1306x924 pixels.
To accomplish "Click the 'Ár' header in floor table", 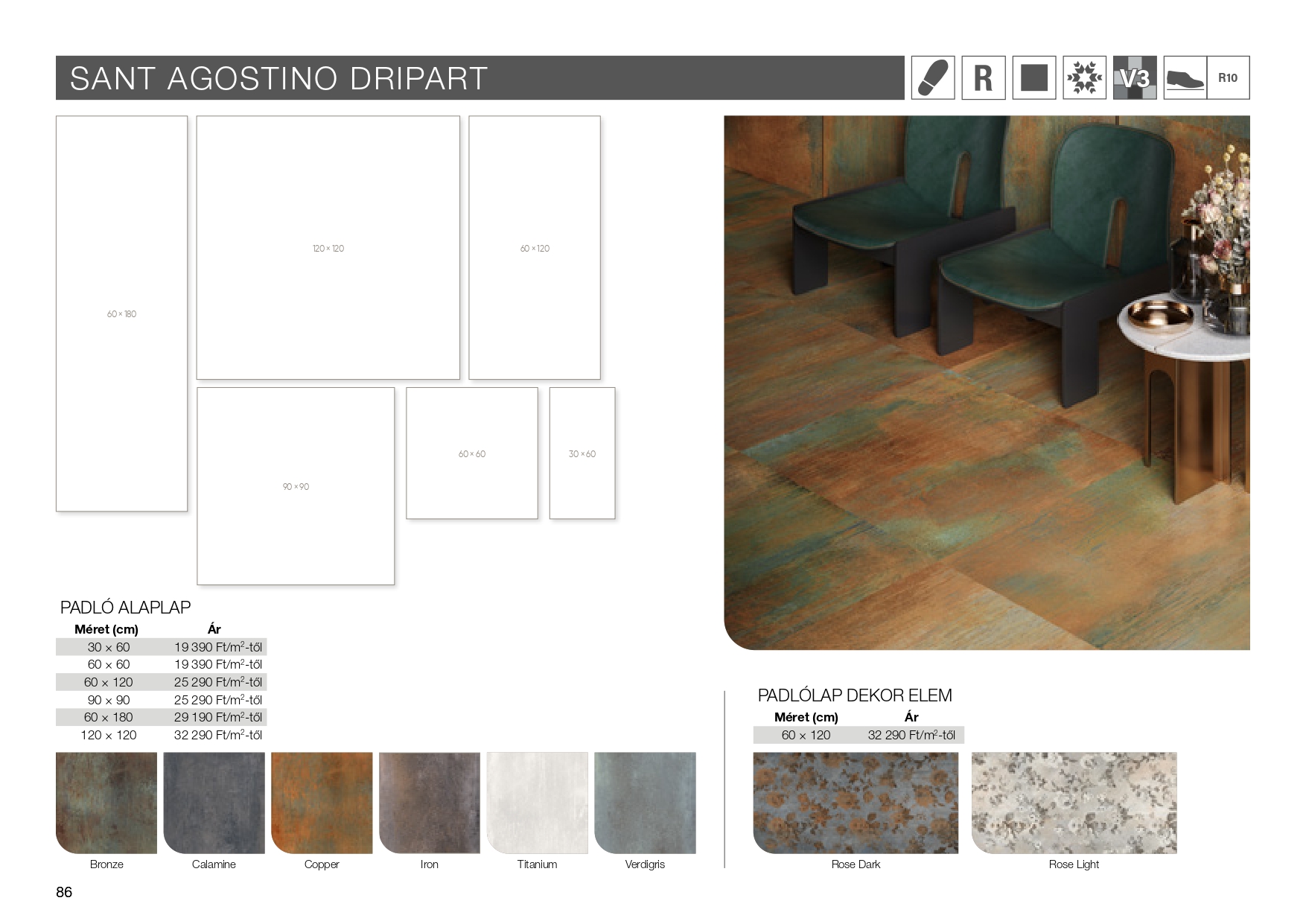I will (214, 629).
